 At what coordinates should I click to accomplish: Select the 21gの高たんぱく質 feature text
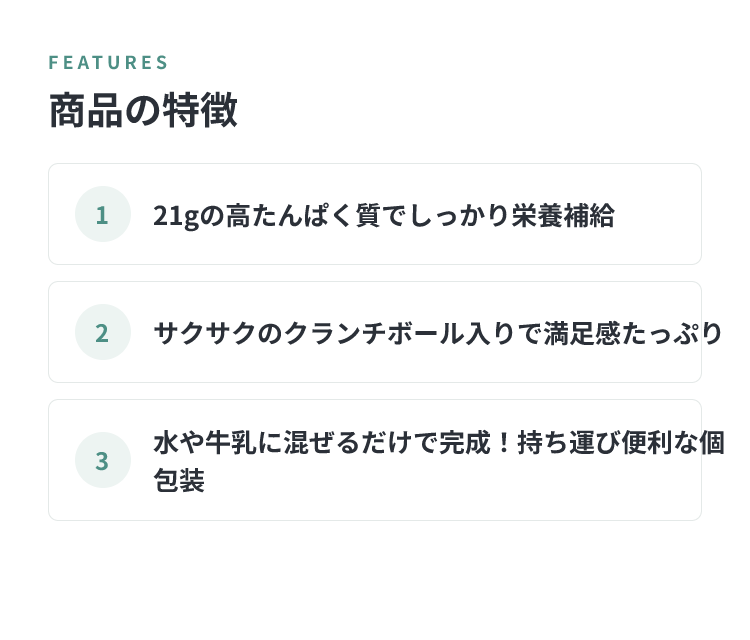(x=384, y=215)
